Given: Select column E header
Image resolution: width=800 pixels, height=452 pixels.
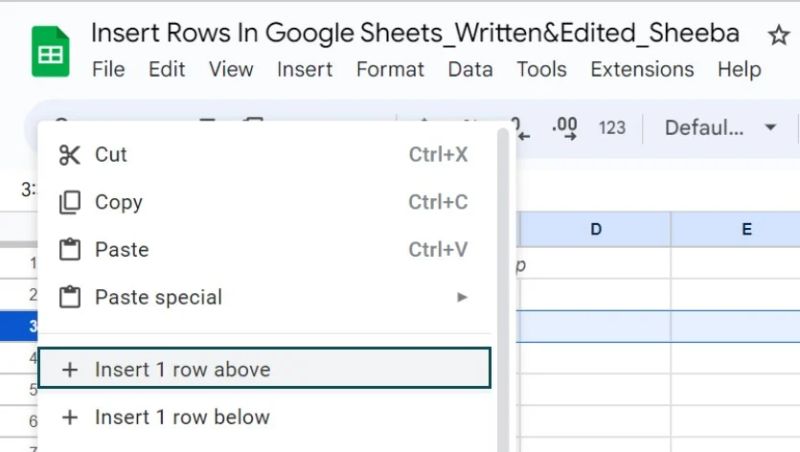Looking at the screenshot, I should pyautogui.click(x=735, y=230).
